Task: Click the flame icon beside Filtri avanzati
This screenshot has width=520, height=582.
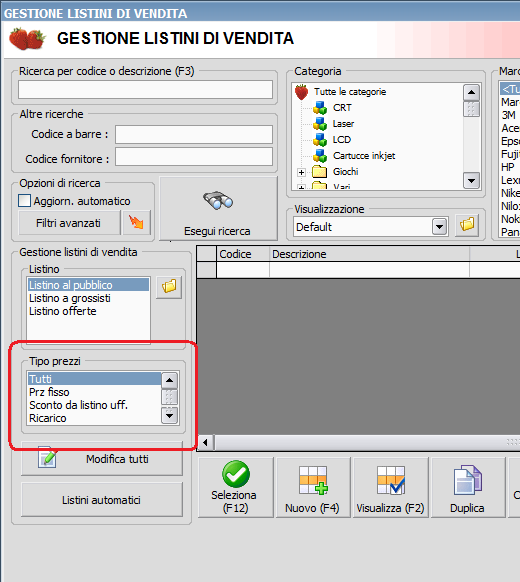Action: tap(136, 223)
